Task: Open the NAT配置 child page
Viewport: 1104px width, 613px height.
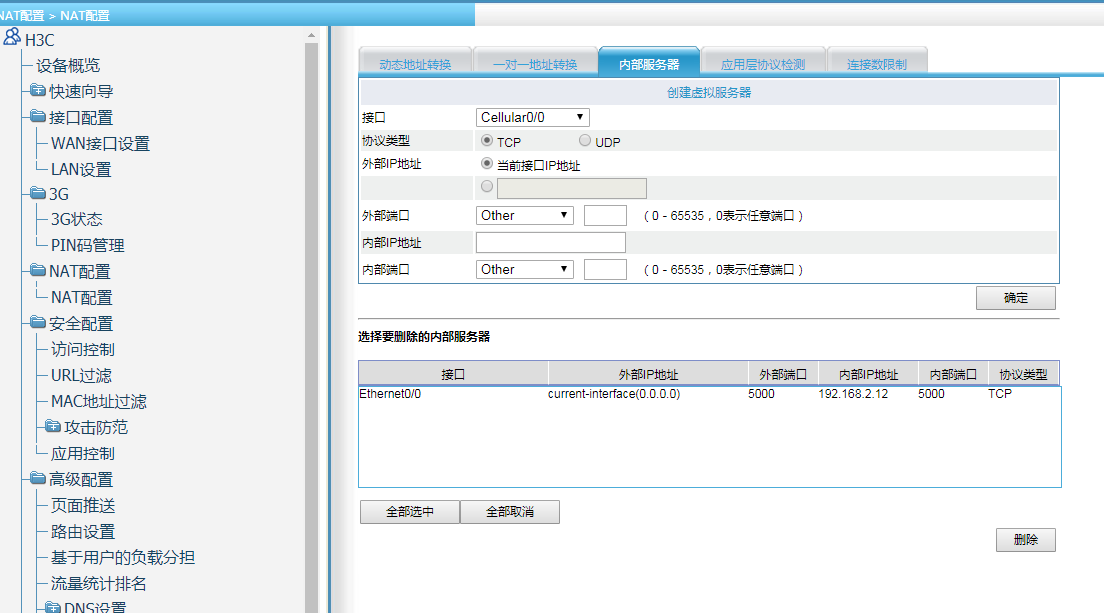Action: [x=82, y=297]
